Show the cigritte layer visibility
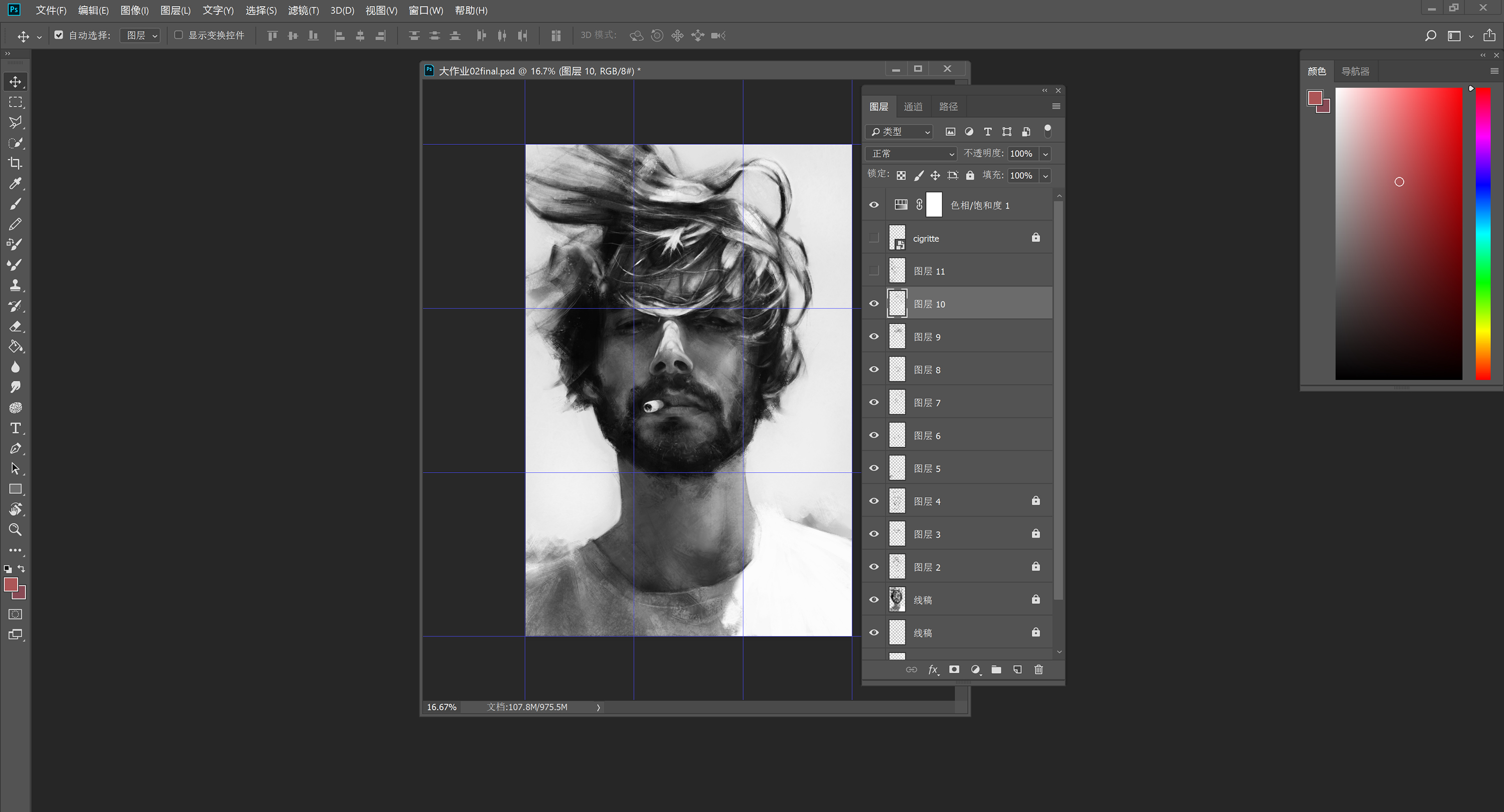This screenshot has width=1504, height=812. coord(873,238)
